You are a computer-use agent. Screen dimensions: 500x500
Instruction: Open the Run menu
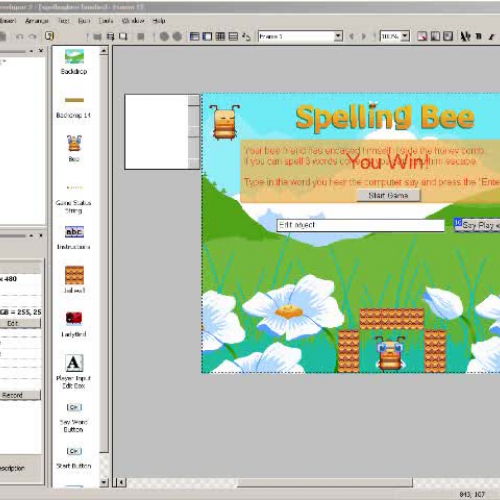point(84,21)
